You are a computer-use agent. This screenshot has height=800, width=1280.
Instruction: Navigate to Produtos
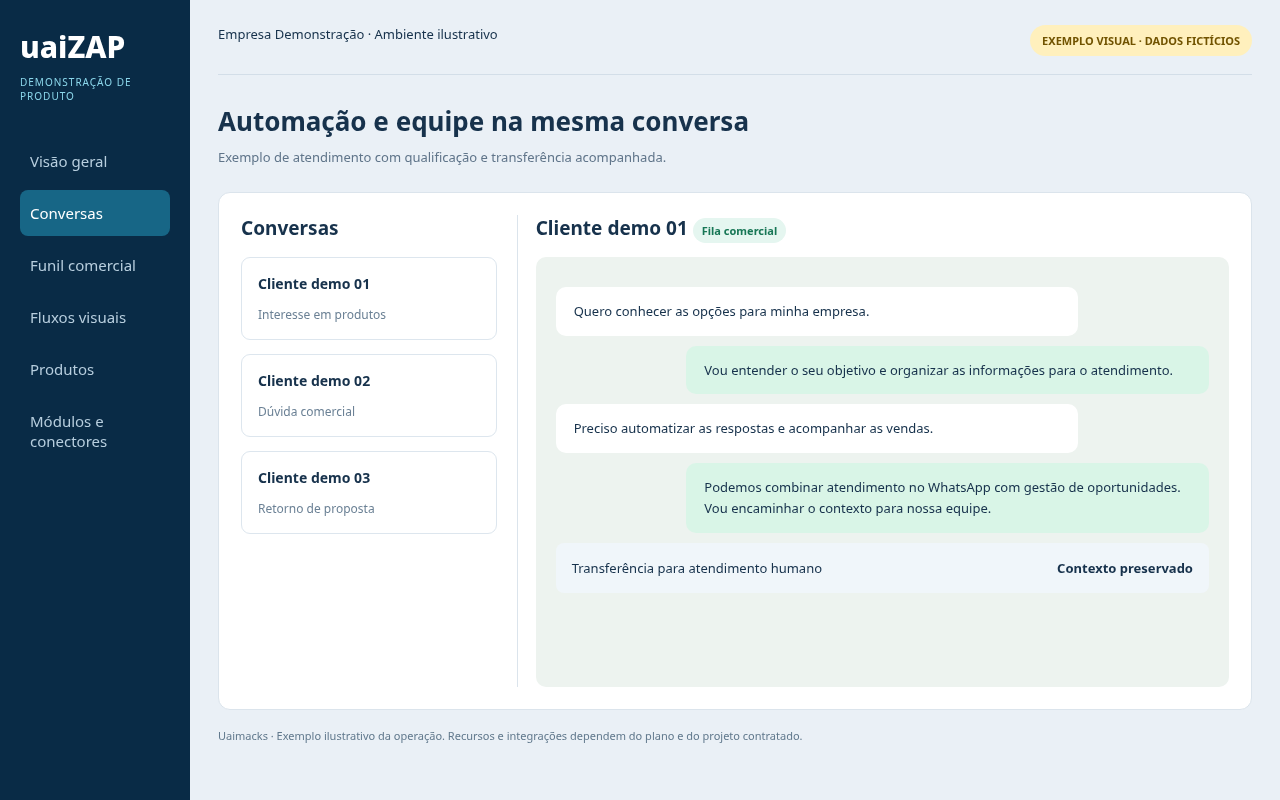coord(95,370)
